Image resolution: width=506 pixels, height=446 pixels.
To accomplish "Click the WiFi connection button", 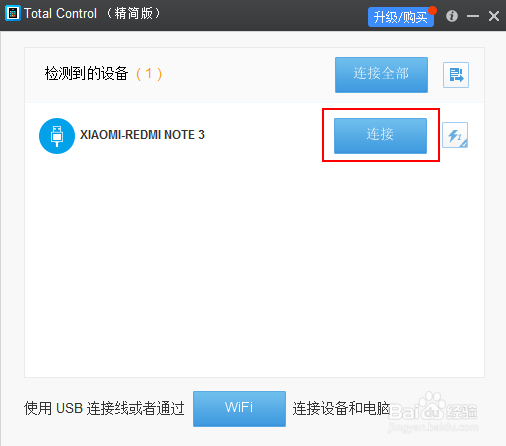I will [239, 409].
